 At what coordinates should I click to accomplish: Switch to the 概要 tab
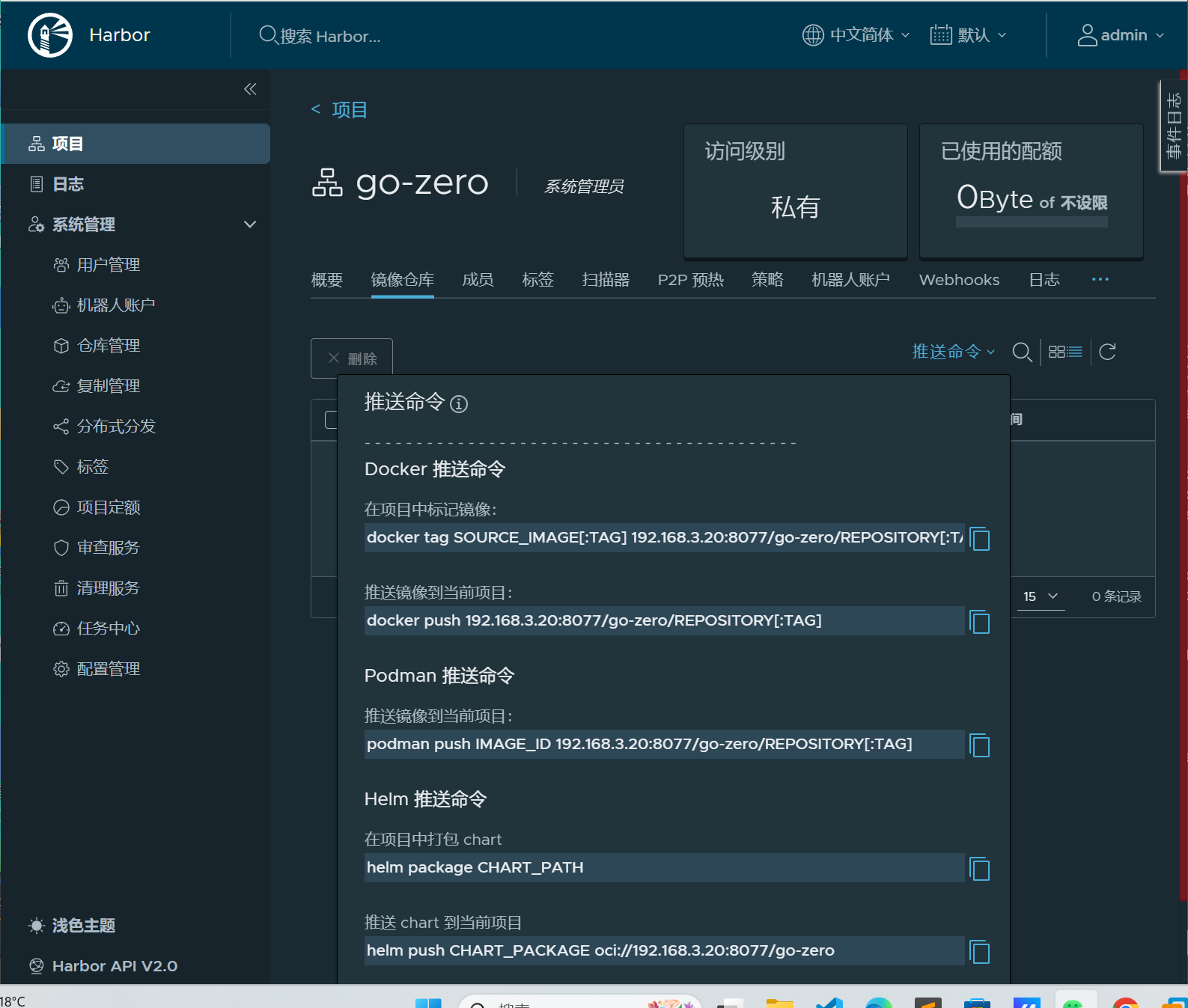327,280
